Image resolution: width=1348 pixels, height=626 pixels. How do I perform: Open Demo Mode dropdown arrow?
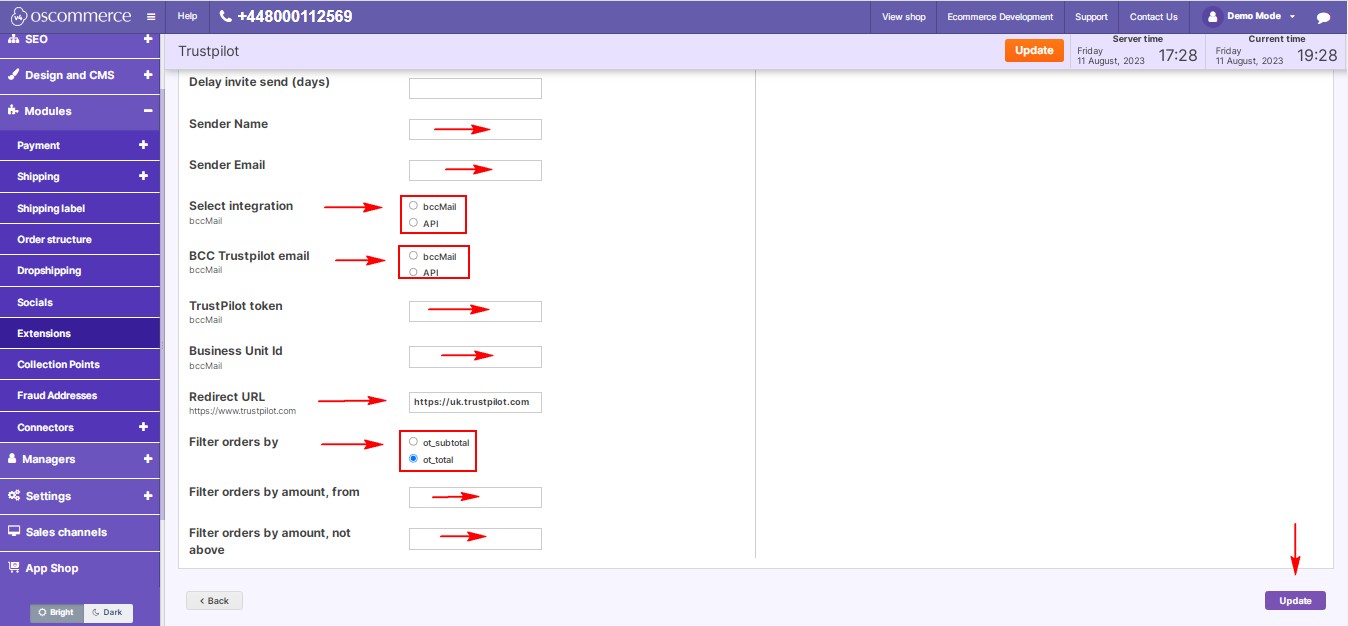tap(1293, 17)
